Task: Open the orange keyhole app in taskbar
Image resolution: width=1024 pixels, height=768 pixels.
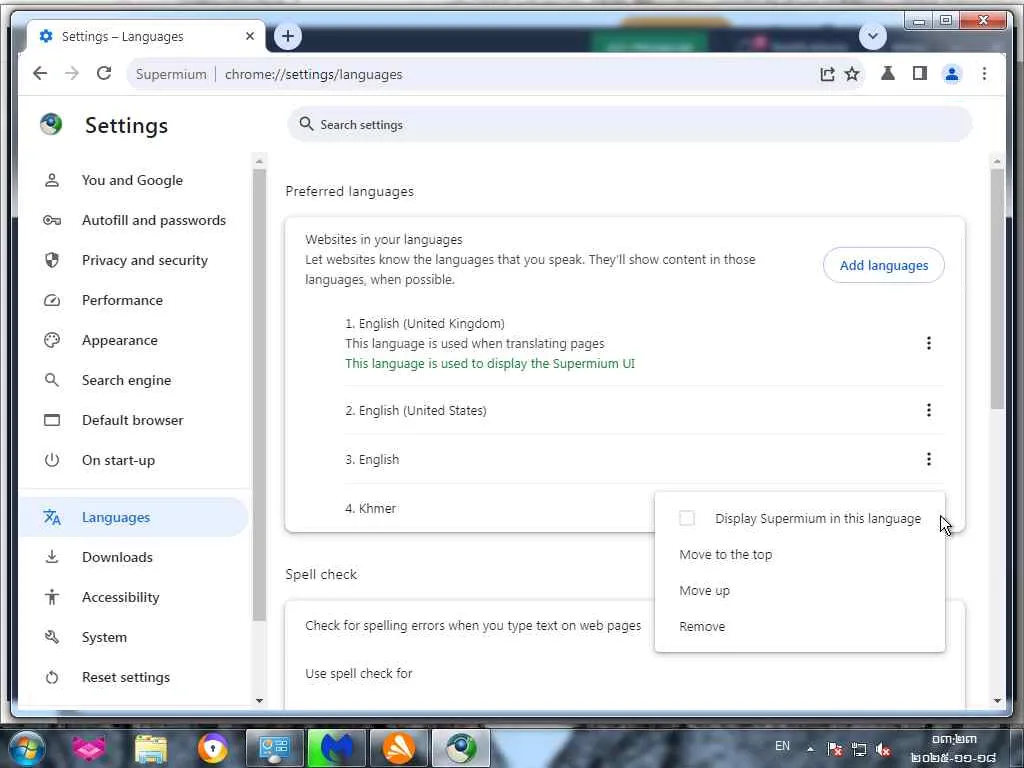Action: click(213, 748)
